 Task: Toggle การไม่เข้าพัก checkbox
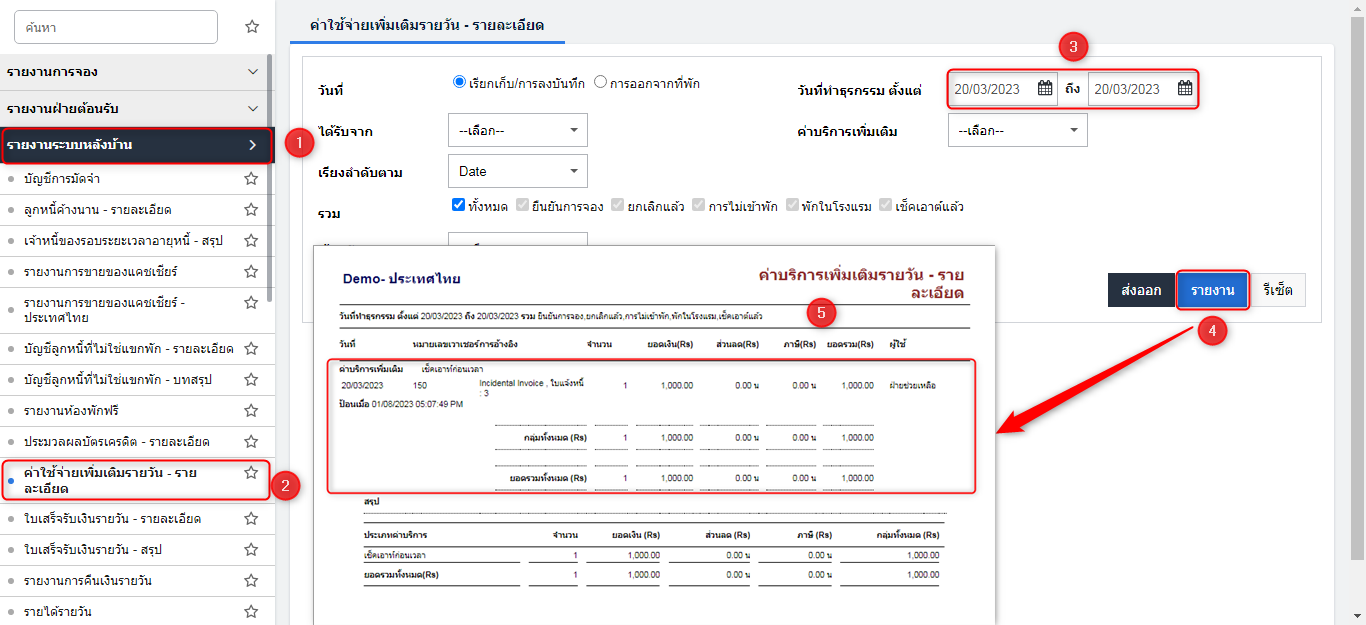coord(699,206)
